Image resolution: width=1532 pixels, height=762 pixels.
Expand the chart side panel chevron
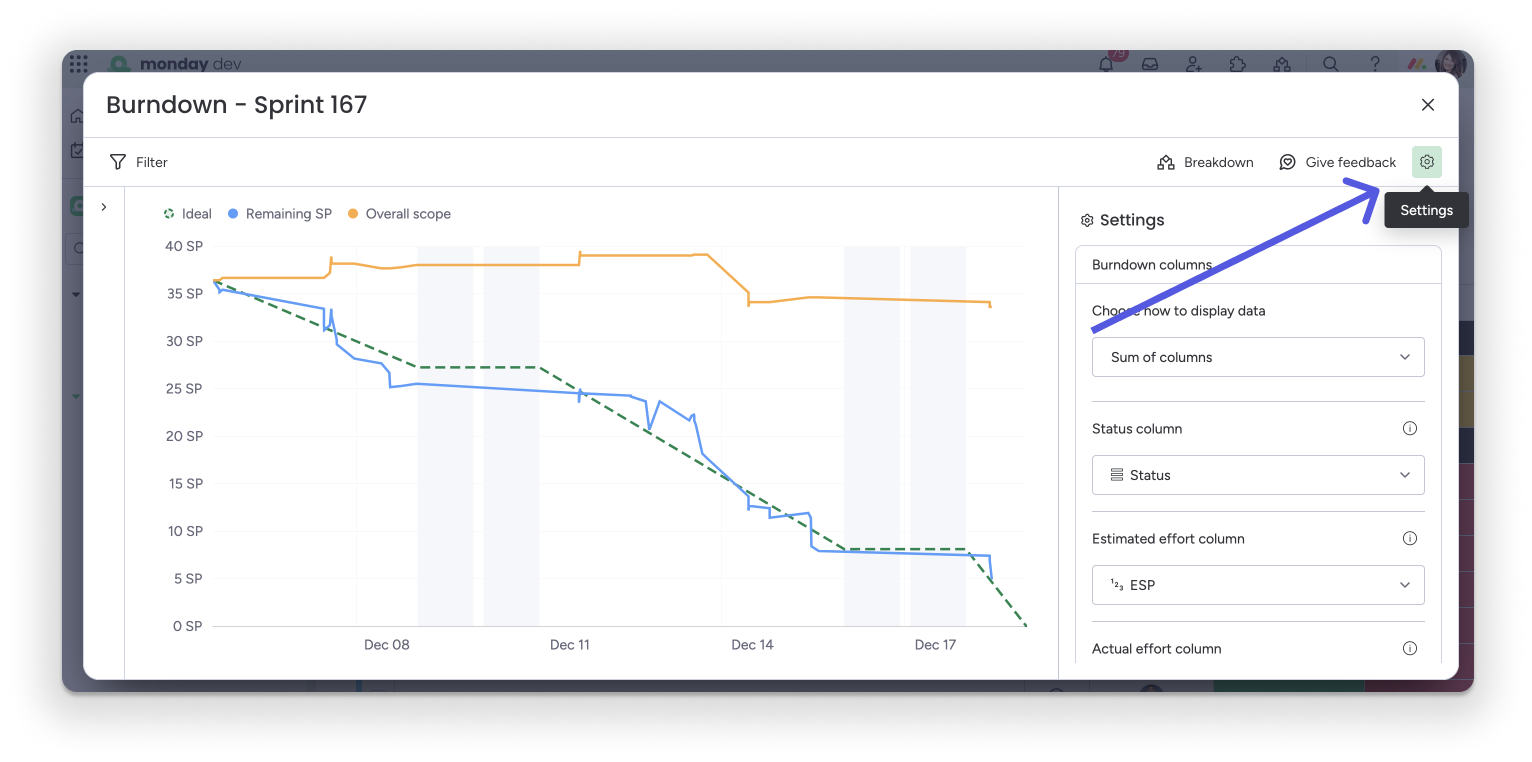(x=103, y=206)
